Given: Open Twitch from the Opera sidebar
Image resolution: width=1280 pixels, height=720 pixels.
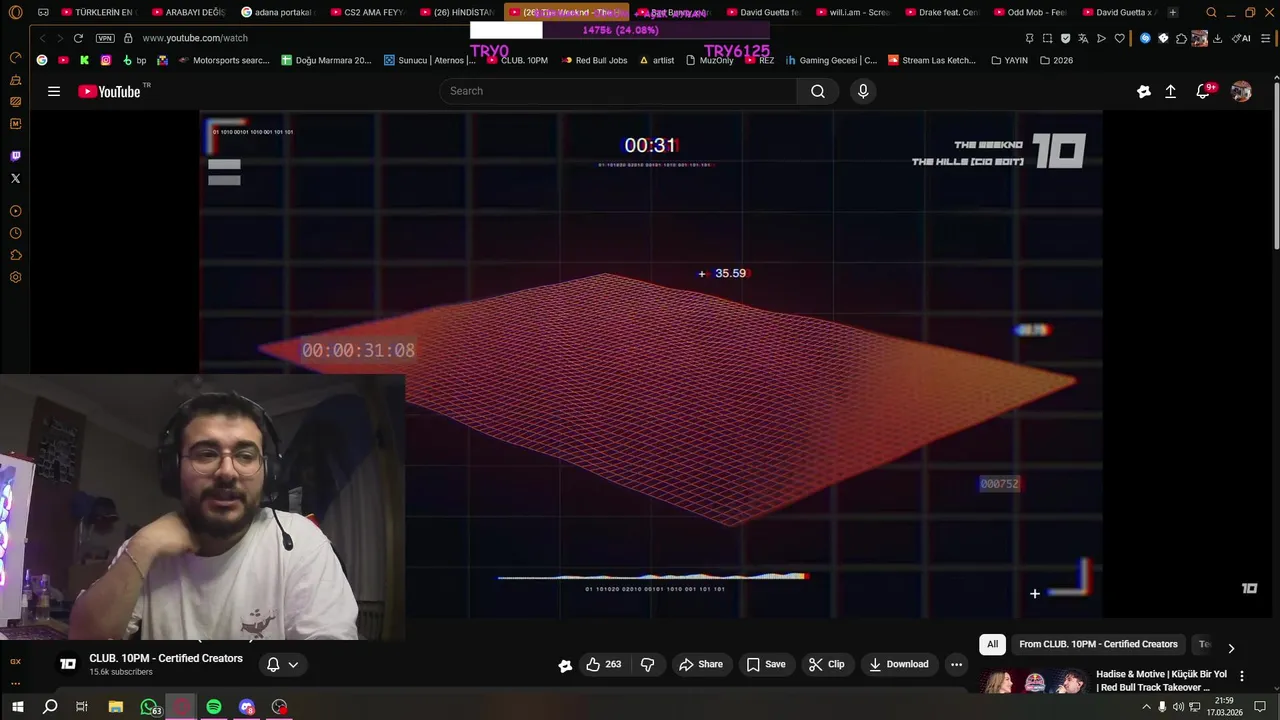Looking at the screenshot, I should click(15, 156).
